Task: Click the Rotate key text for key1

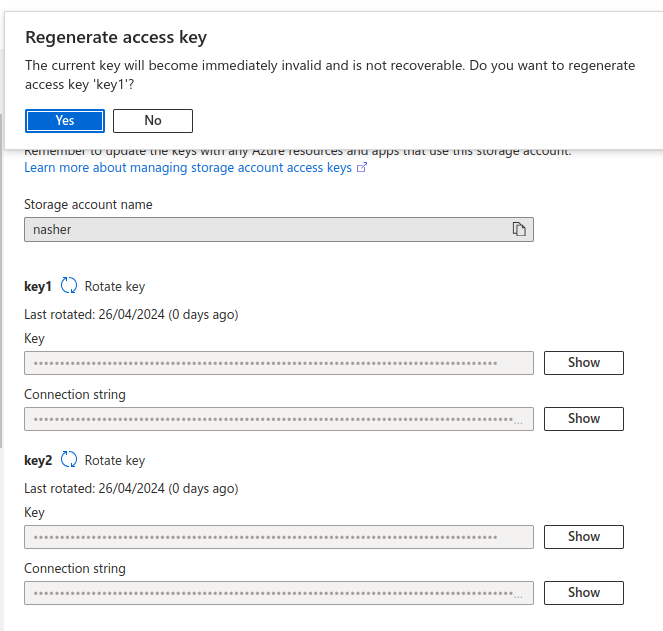Action: [x=115, y=286]
